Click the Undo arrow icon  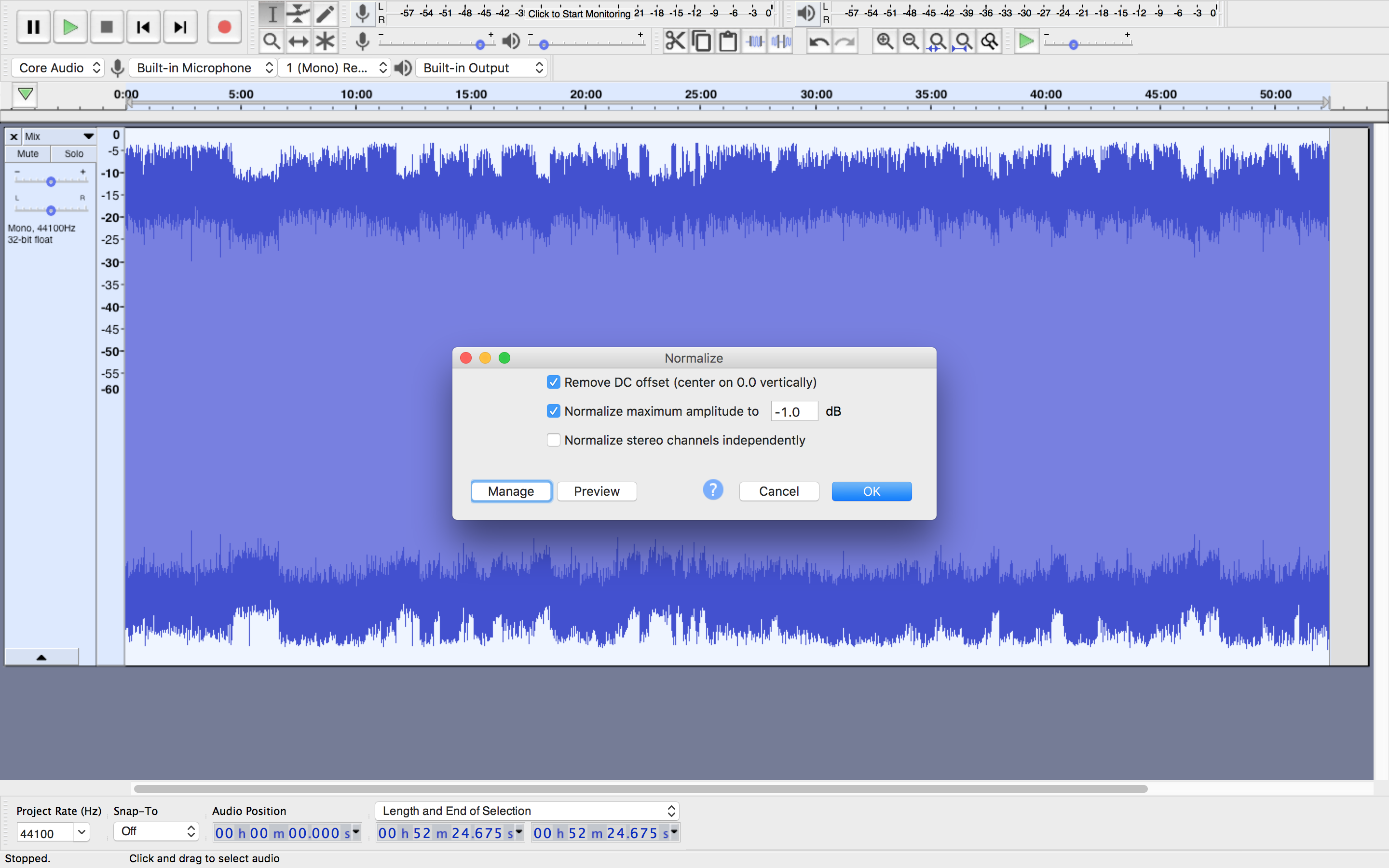click(x=818, y=41)
